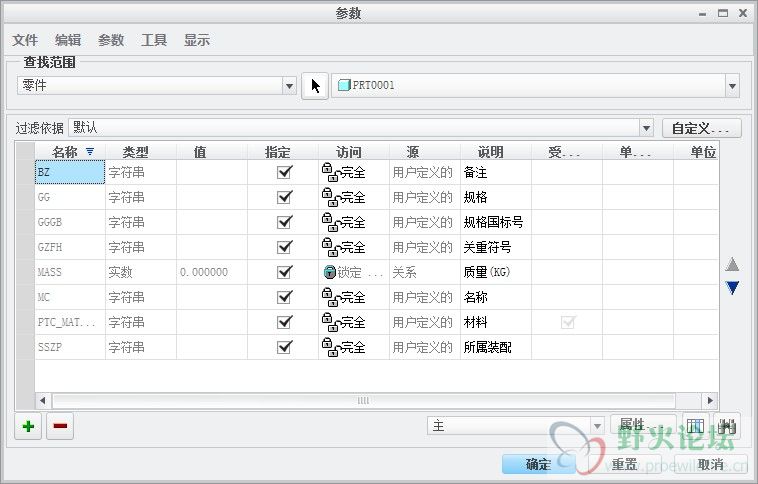
Task: Click the move-down blue triangle arrow
Action: click(x=732, y=288)
